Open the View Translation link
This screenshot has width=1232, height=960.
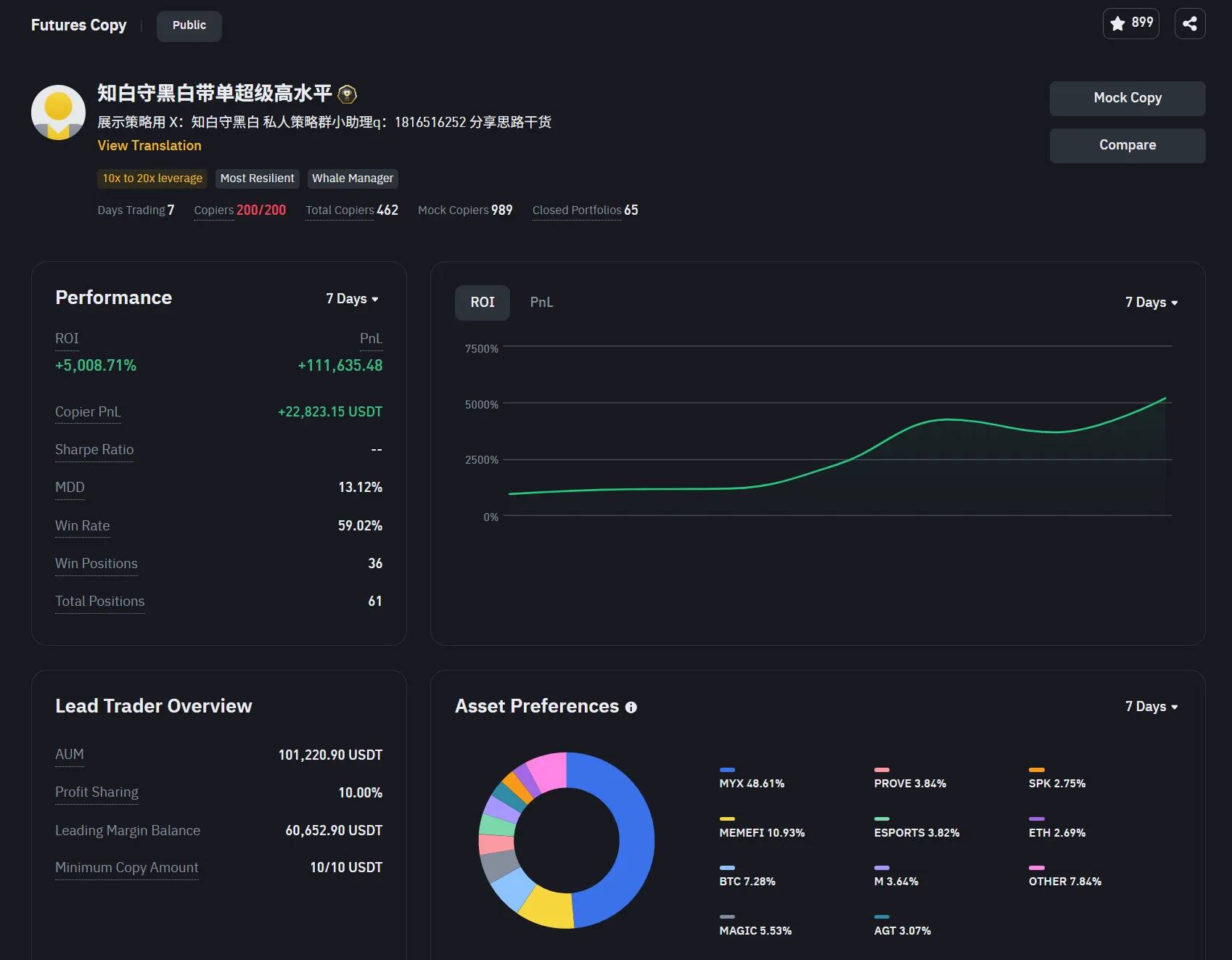coord(149,146)
